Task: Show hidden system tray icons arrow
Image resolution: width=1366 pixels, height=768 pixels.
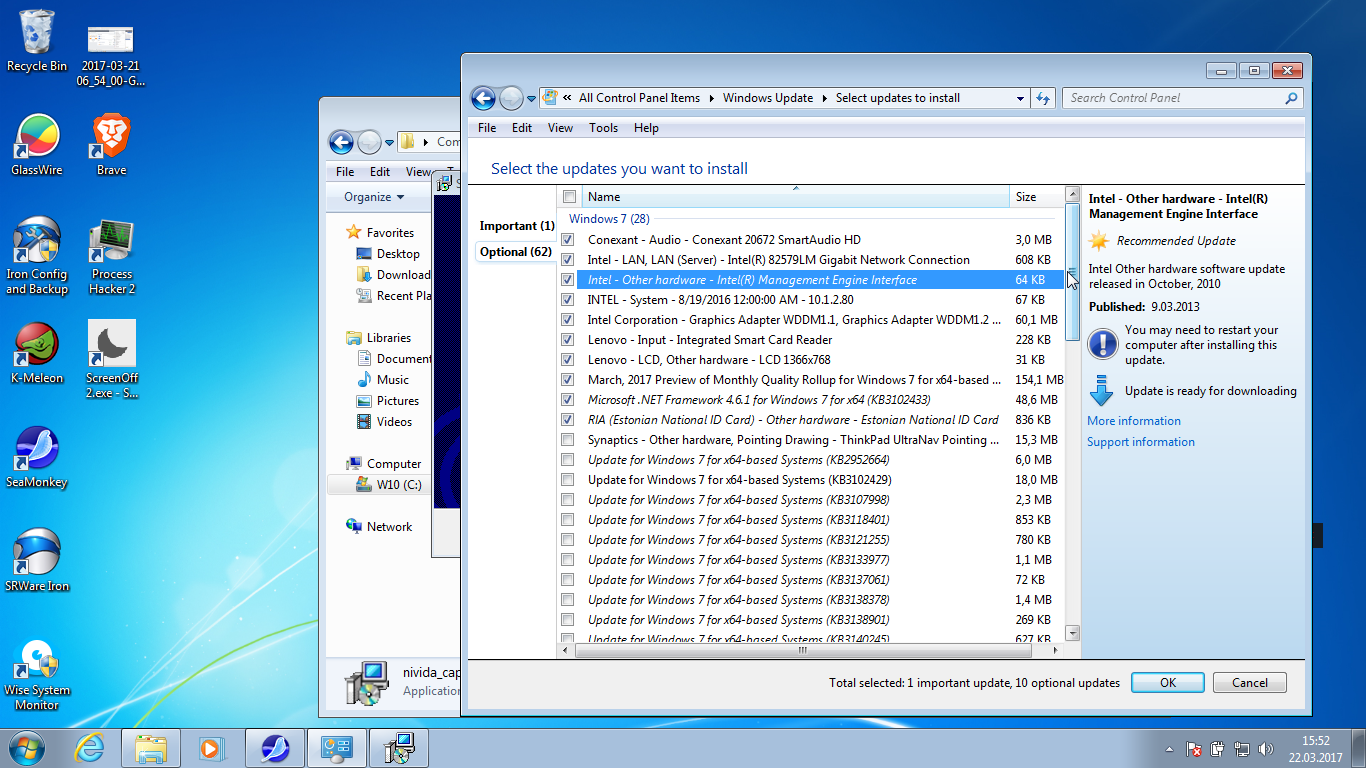Action: click(1169, 749)
